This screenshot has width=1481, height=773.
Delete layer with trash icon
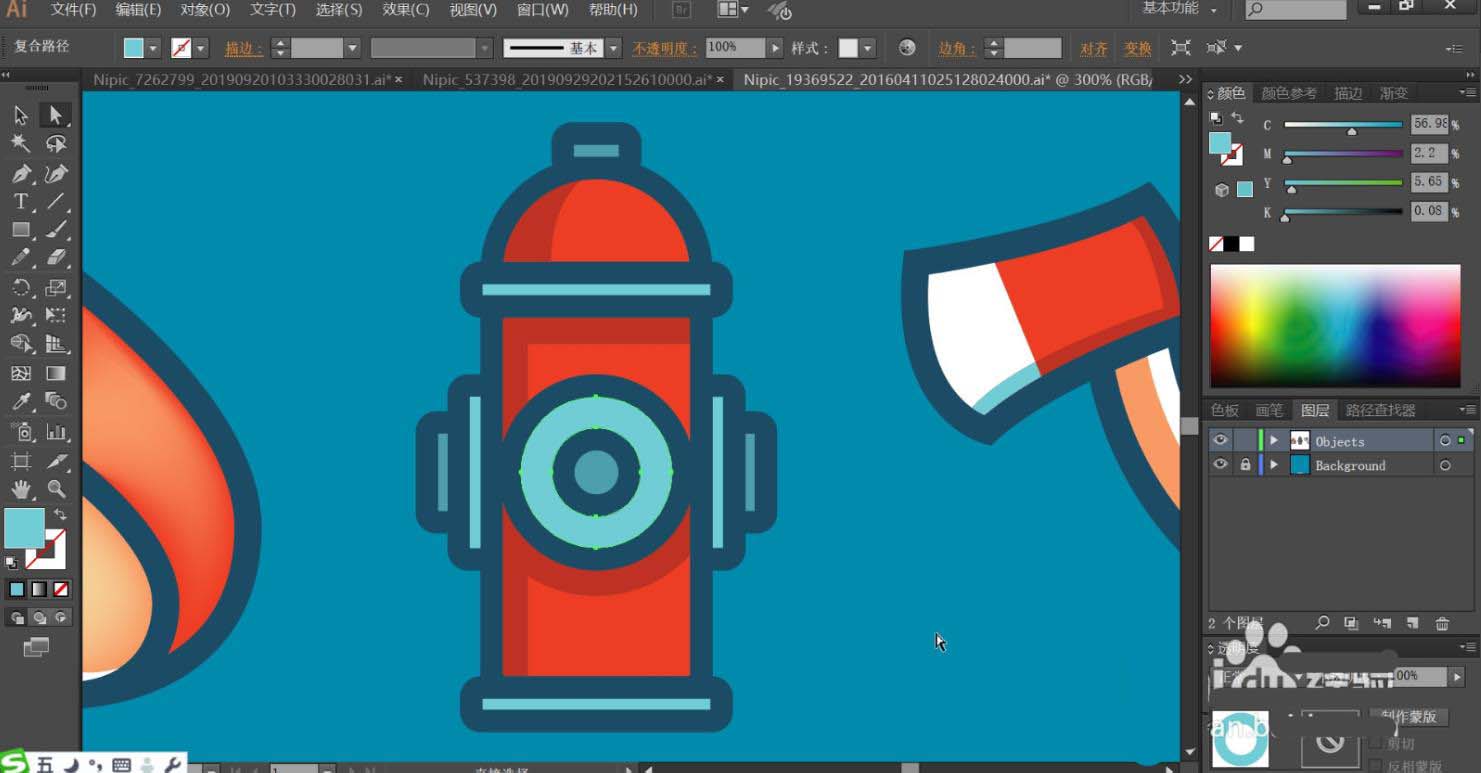[1442, 623]
